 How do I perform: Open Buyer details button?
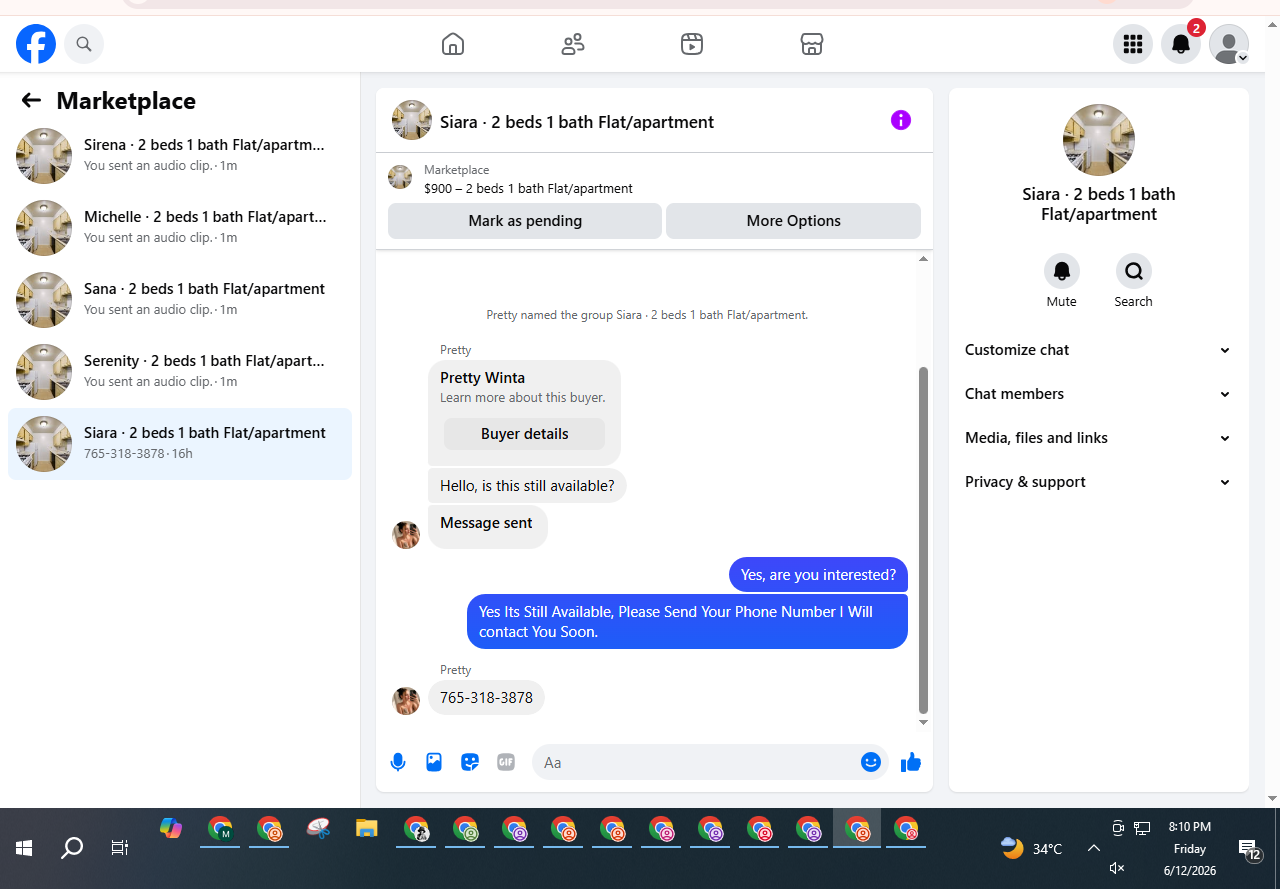(524, 434)
